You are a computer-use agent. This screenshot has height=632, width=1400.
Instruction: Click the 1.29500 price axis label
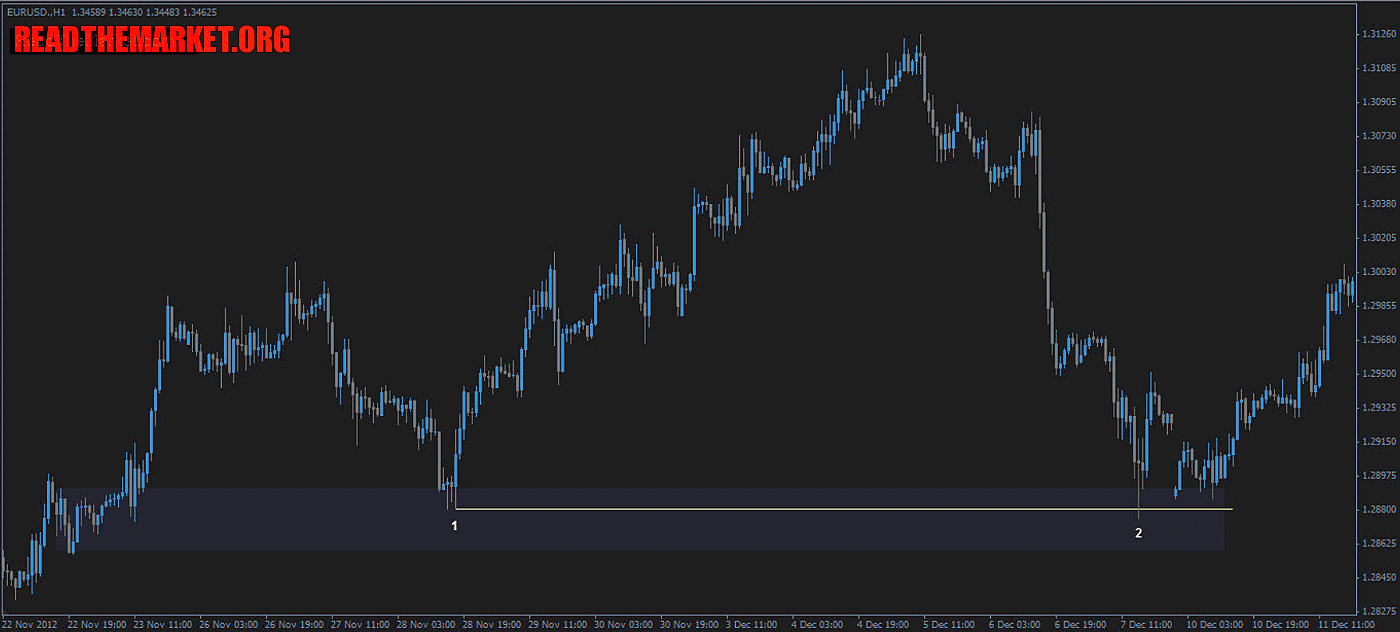pyautogui.click(x=1378, y=374)
